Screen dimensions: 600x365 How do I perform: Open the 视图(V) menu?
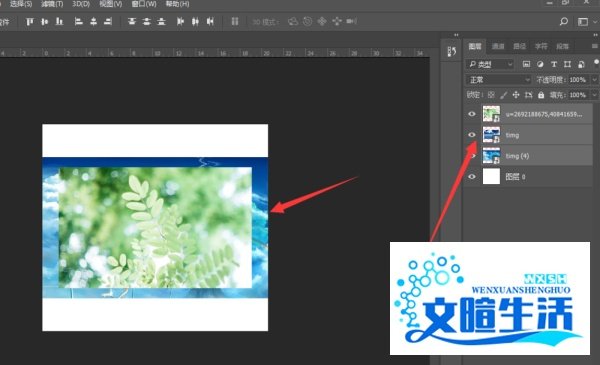tap(111, 4)
